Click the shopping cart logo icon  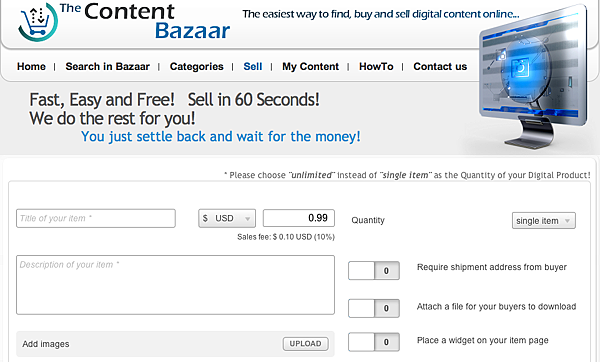click(x=38, y=22)
